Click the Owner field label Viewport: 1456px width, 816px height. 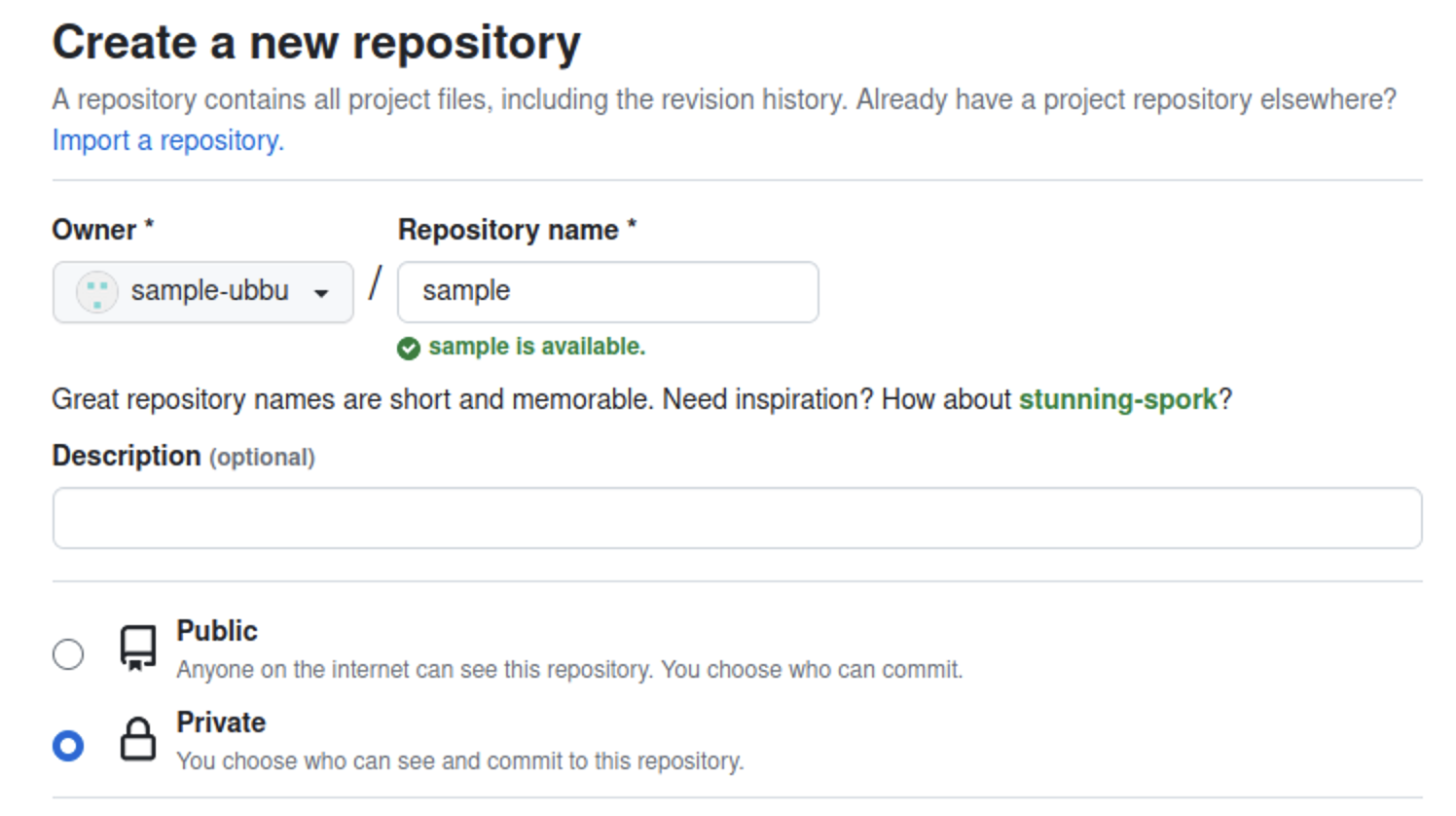[94, 230]
